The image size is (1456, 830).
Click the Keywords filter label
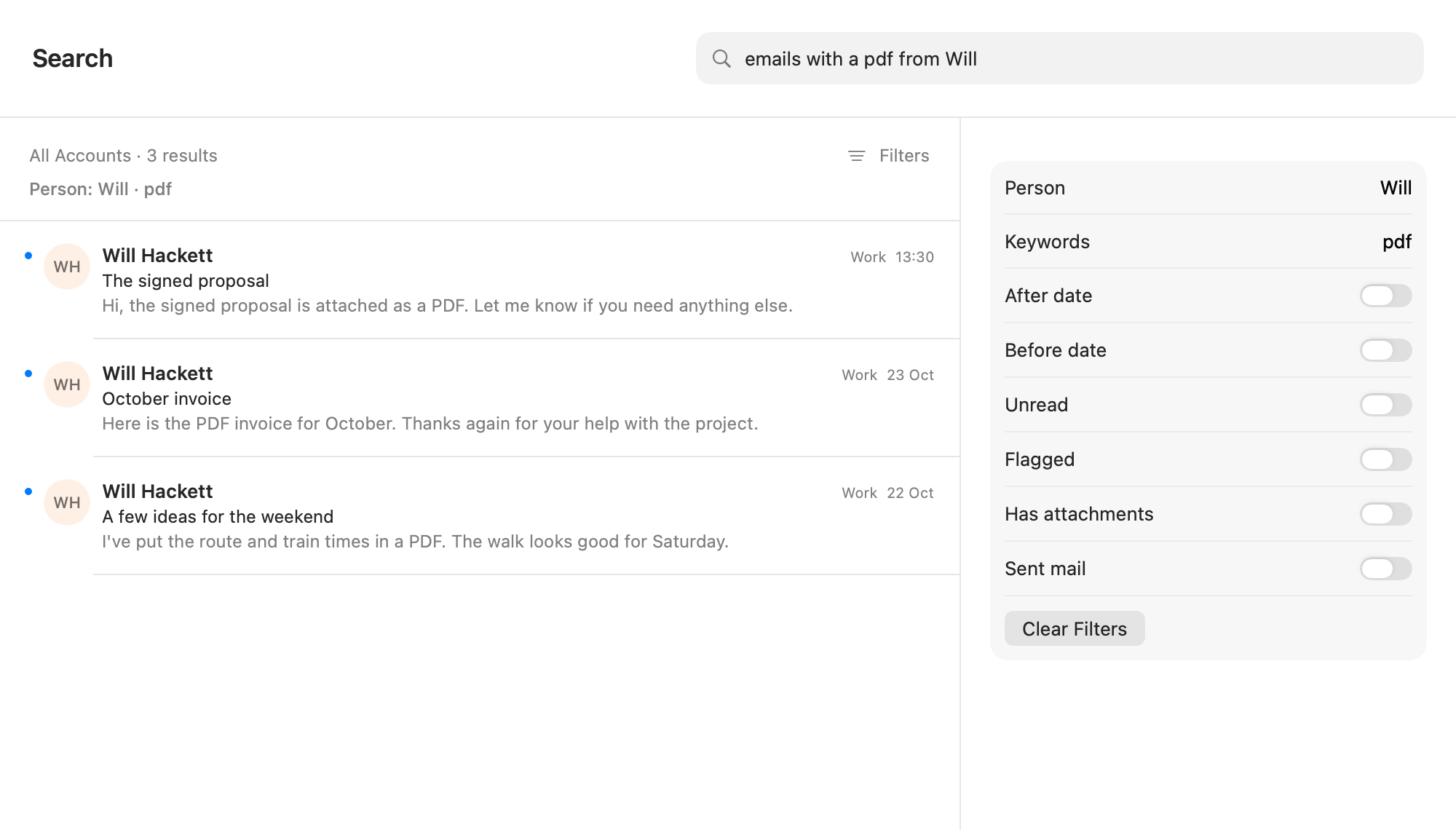[1047, 242]
